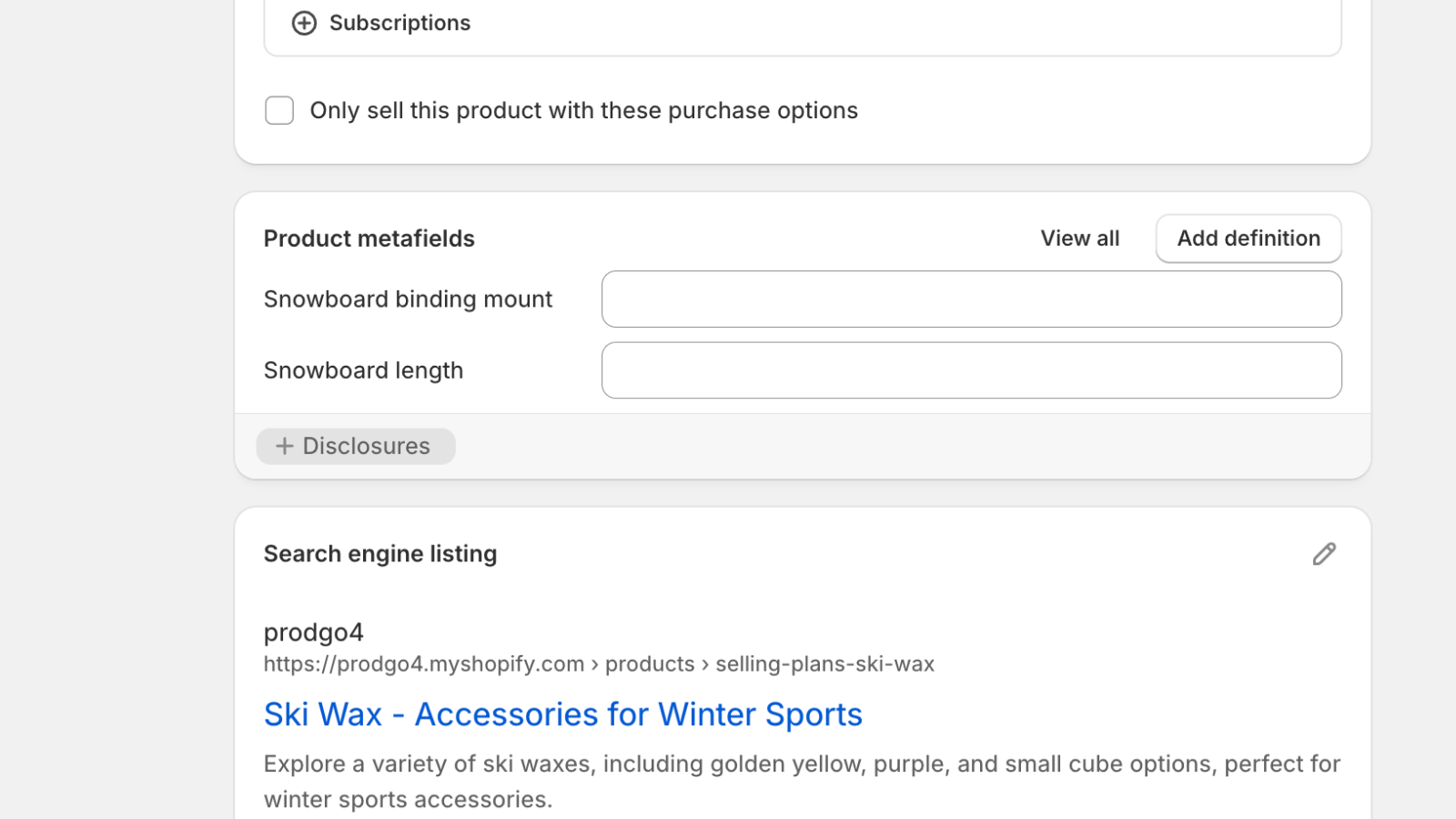Screen dimensions: 1456x819
Task: Select the Snowboard binding mount label
Action: tap(408, 299)
